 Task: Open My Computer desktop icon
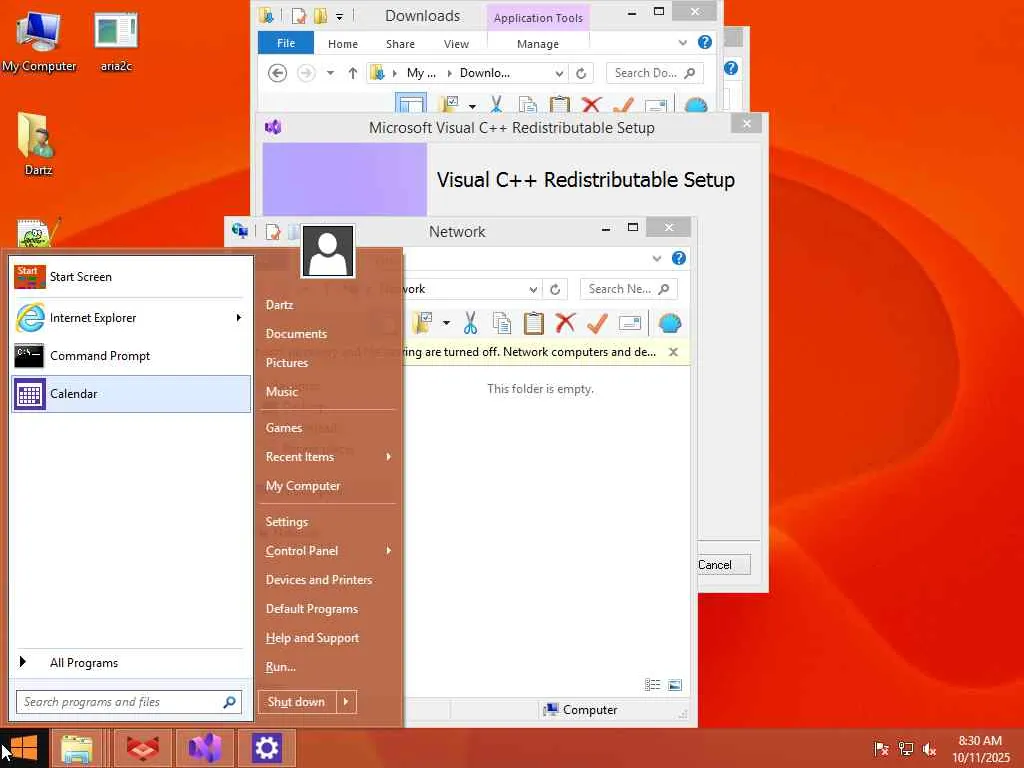39,42
